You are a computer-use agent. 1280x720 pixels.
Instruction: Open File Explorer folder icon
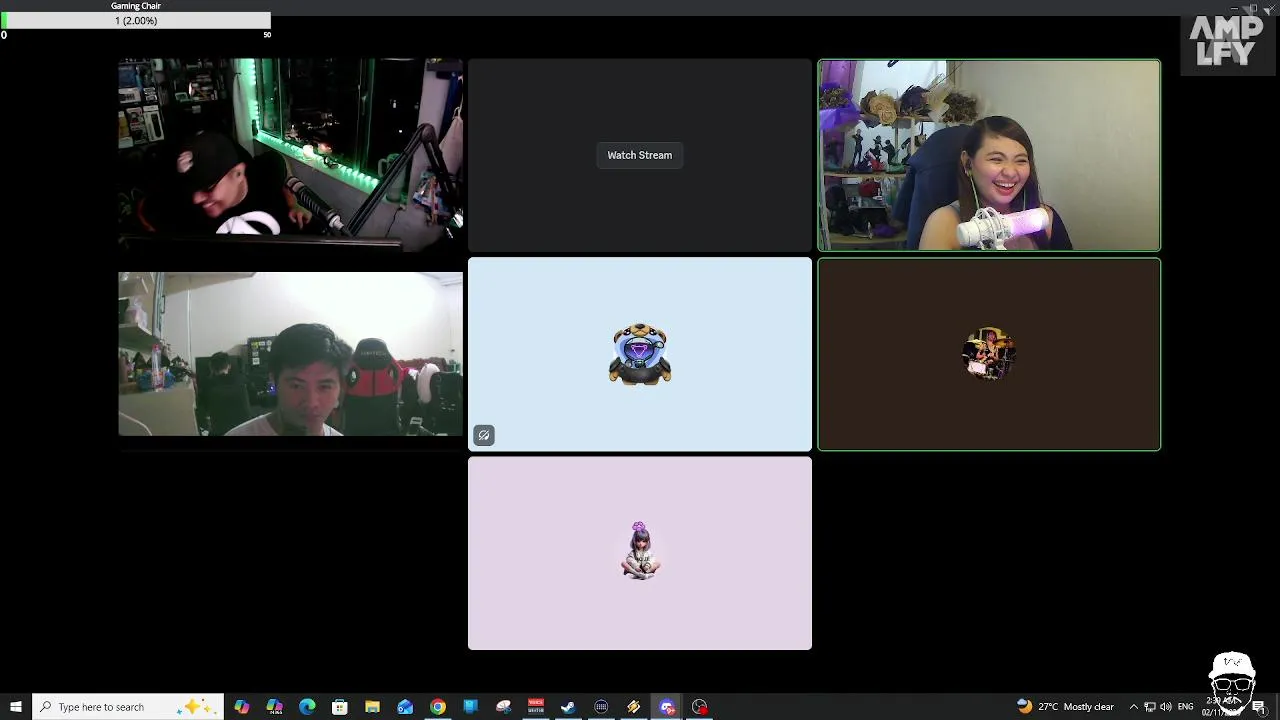(x=372, y=707)
